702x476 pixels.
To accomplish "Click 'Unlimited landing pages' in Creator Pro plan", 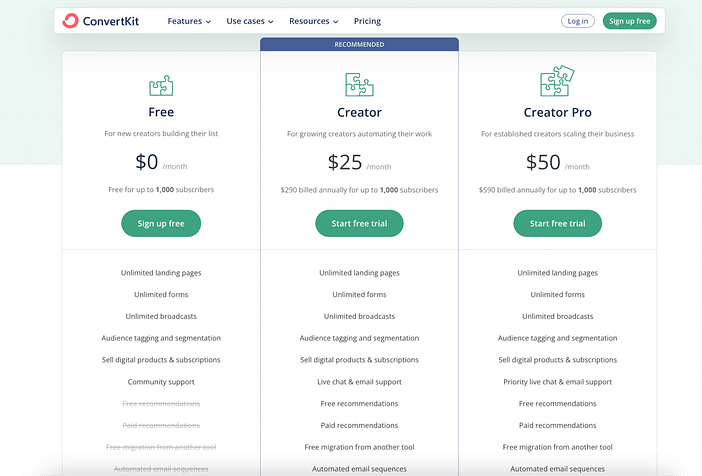I will tap(557, 273).
